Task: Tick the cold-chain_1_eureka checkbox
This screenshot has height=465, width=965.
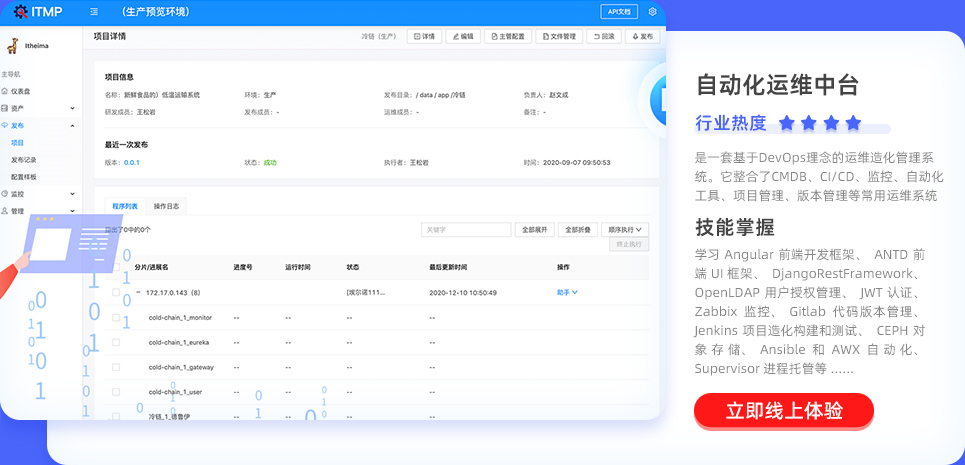Action: point(116,342)
